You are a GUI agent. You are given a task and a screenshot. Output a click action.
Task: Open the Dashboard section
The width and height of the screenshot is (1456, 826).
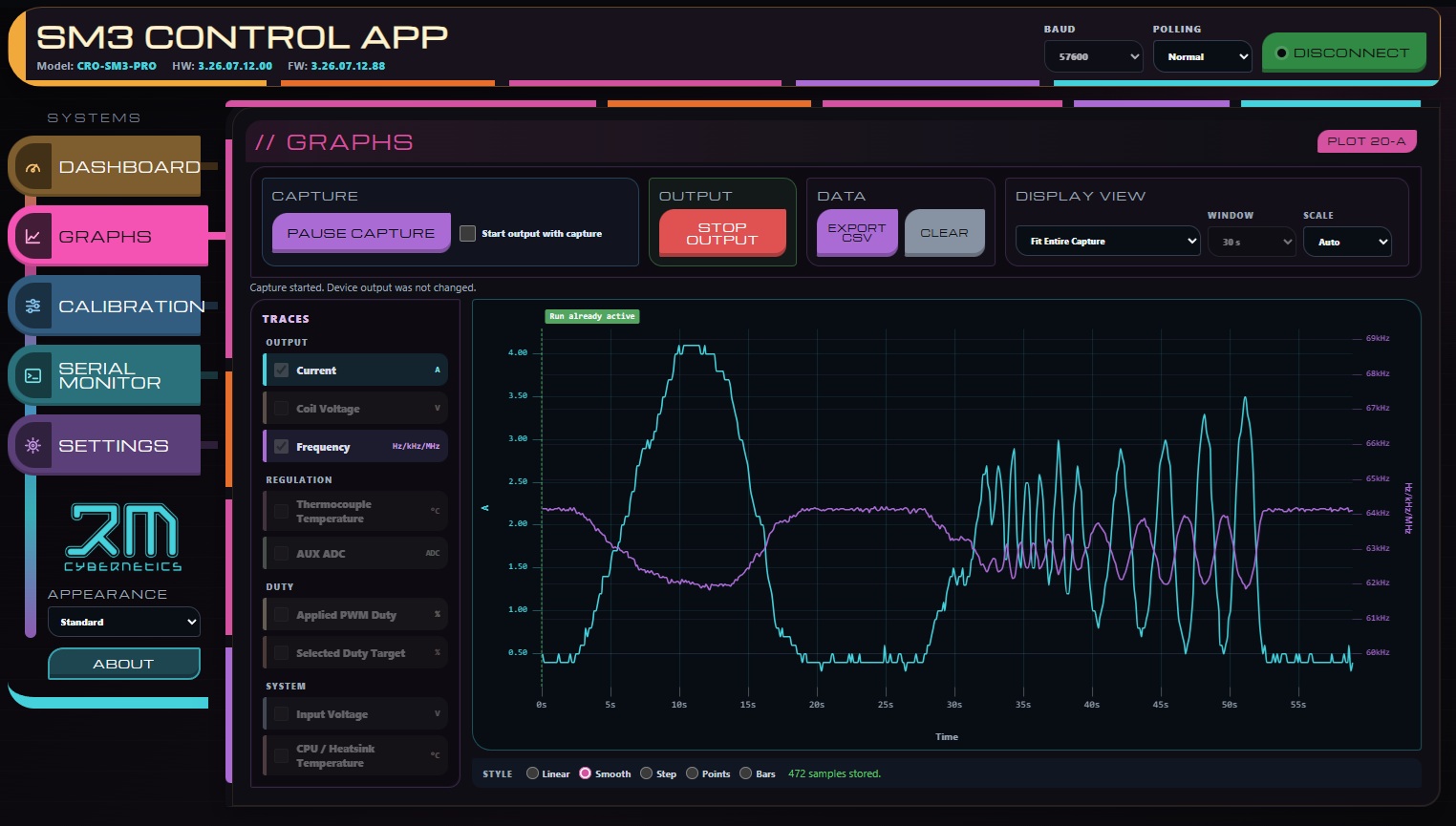105,167
